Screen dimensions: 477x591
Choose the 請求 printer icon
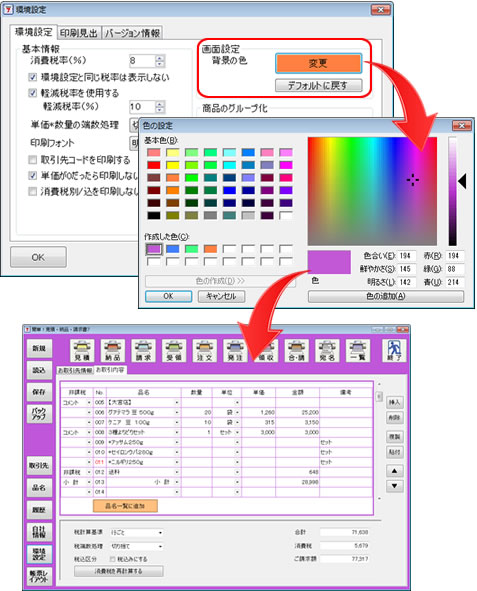(x=143, y=351)
